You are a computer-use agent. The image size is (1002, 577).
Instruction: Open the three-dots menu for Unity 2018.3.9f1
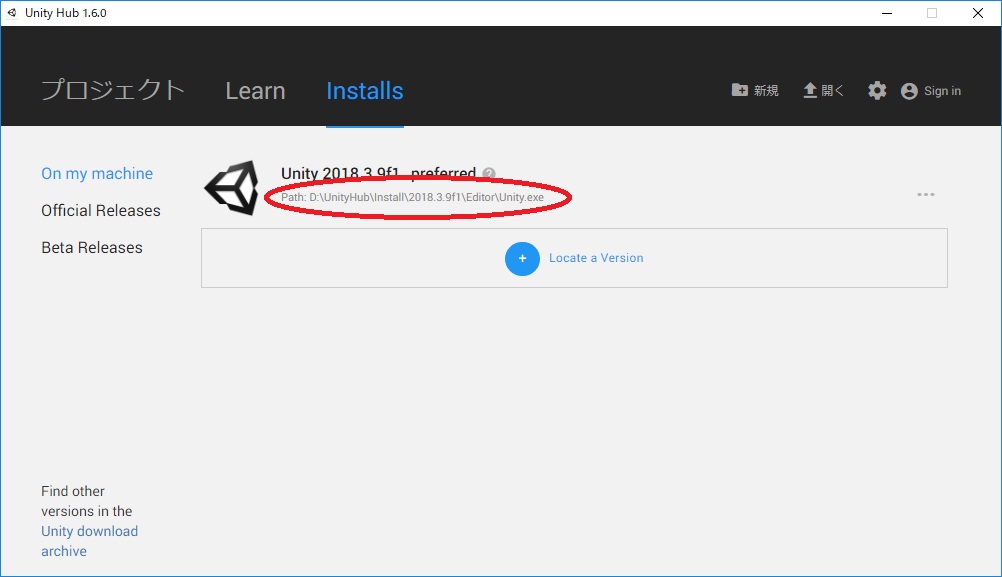click(926, 194)
